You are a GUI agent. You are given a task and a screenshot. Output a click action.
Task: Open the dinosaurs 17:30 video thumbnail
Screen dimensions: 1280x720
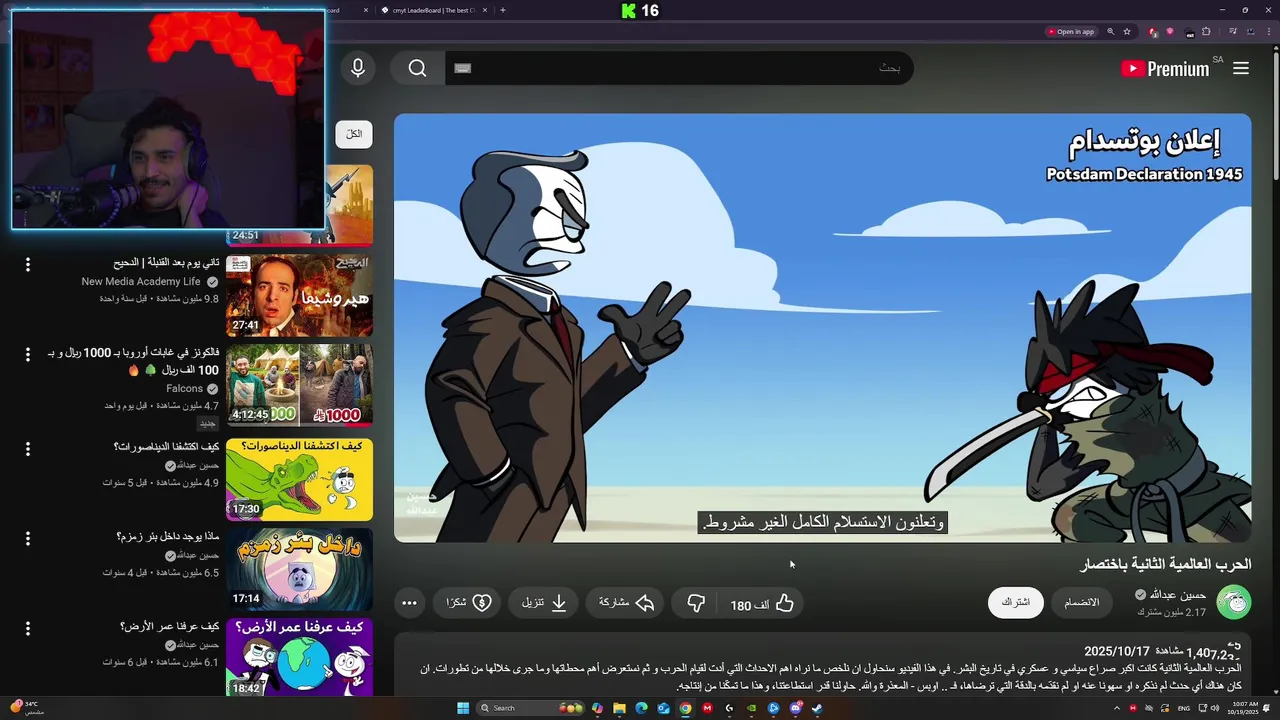[299, 479]
